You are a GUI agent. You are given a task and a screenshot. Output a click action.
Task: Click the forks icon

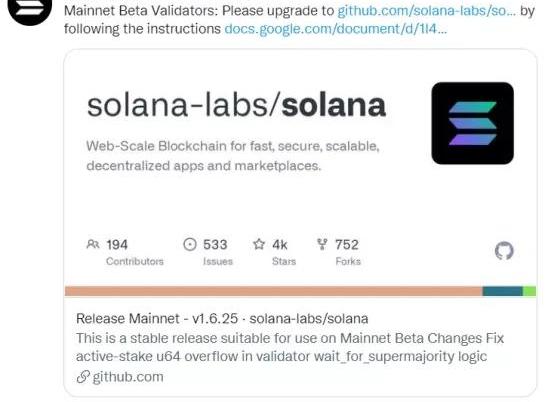coord(322,244)
